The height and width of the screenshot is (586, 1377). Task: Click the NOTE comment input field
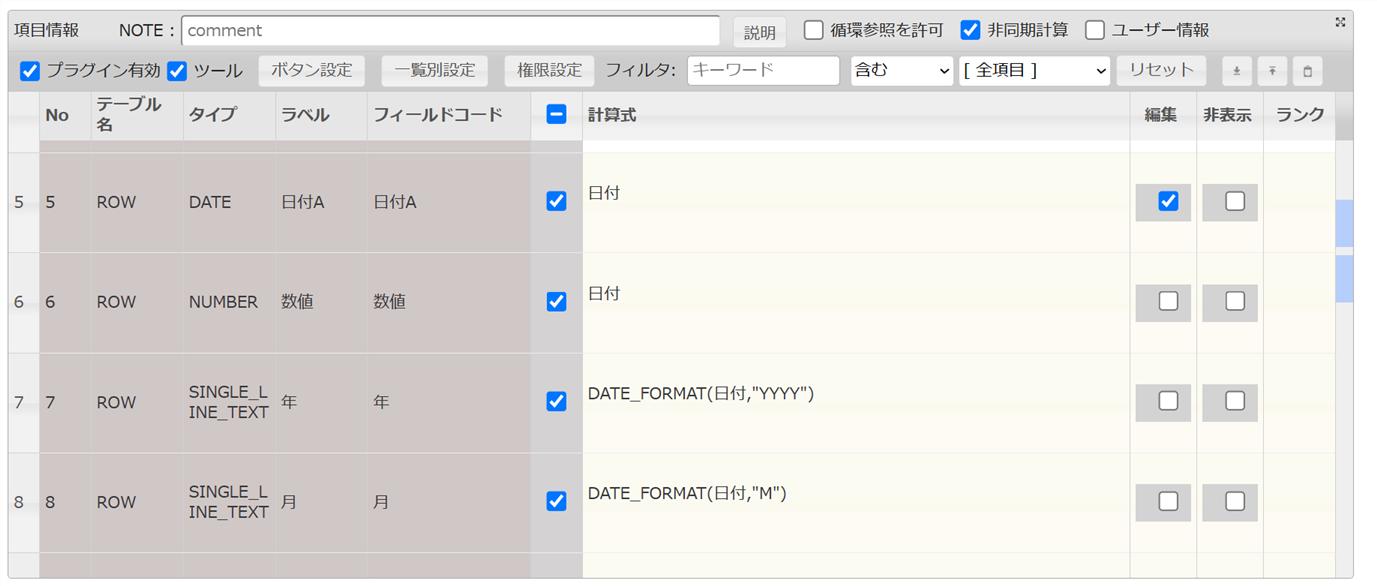click(450, 30)
